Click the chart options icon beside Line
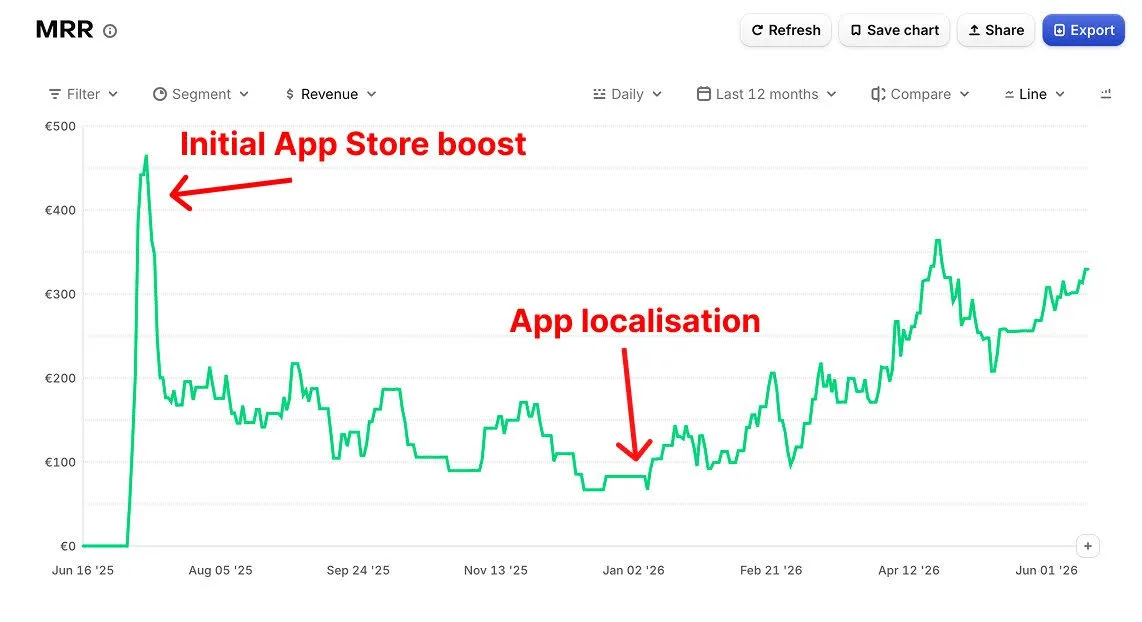The height and width of the screenshot is (622, 1142). tap(1106, 94)
